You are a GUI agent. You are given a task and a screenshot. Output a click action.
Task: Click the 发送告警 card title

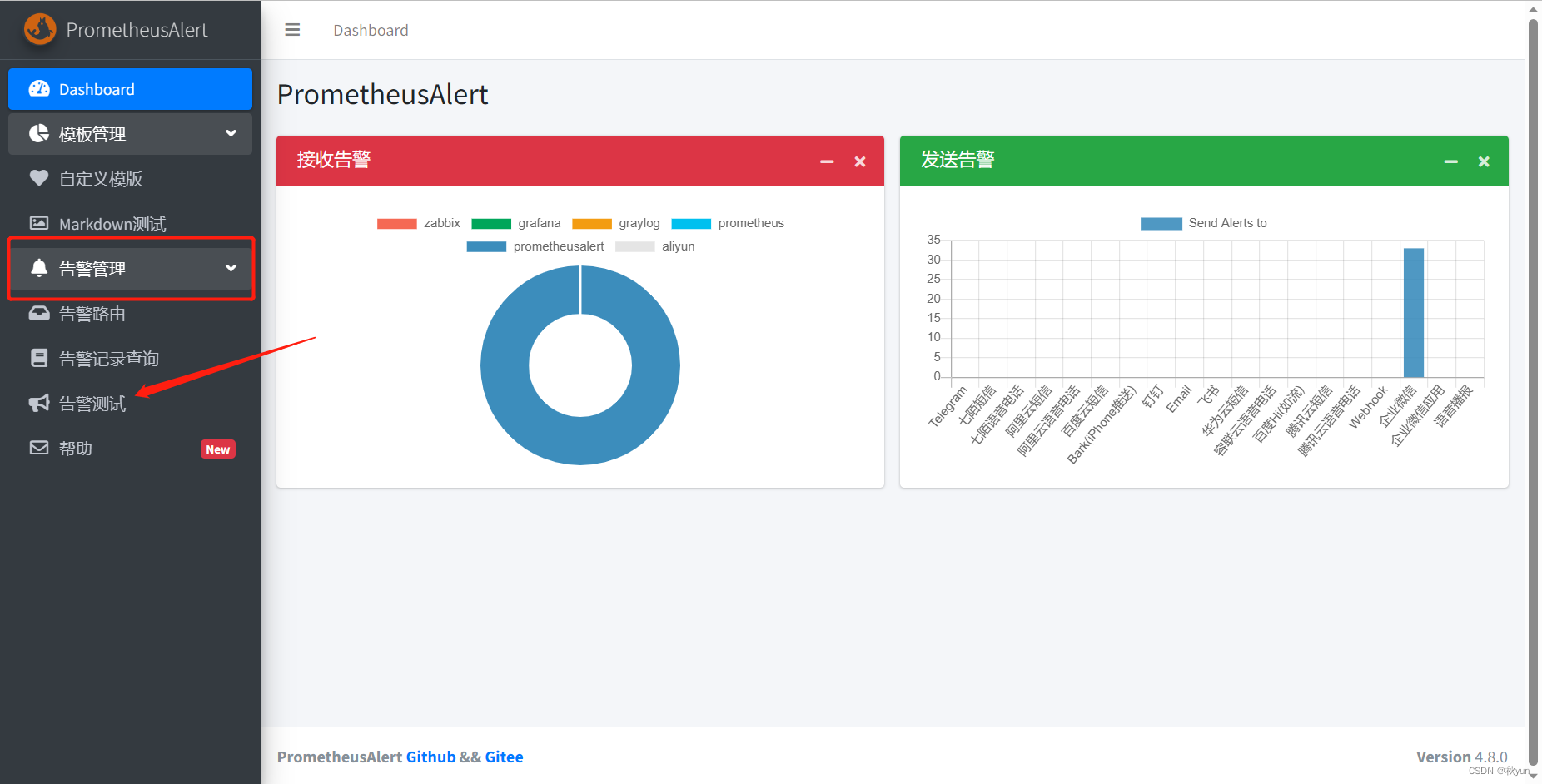[x=958, y=160]
